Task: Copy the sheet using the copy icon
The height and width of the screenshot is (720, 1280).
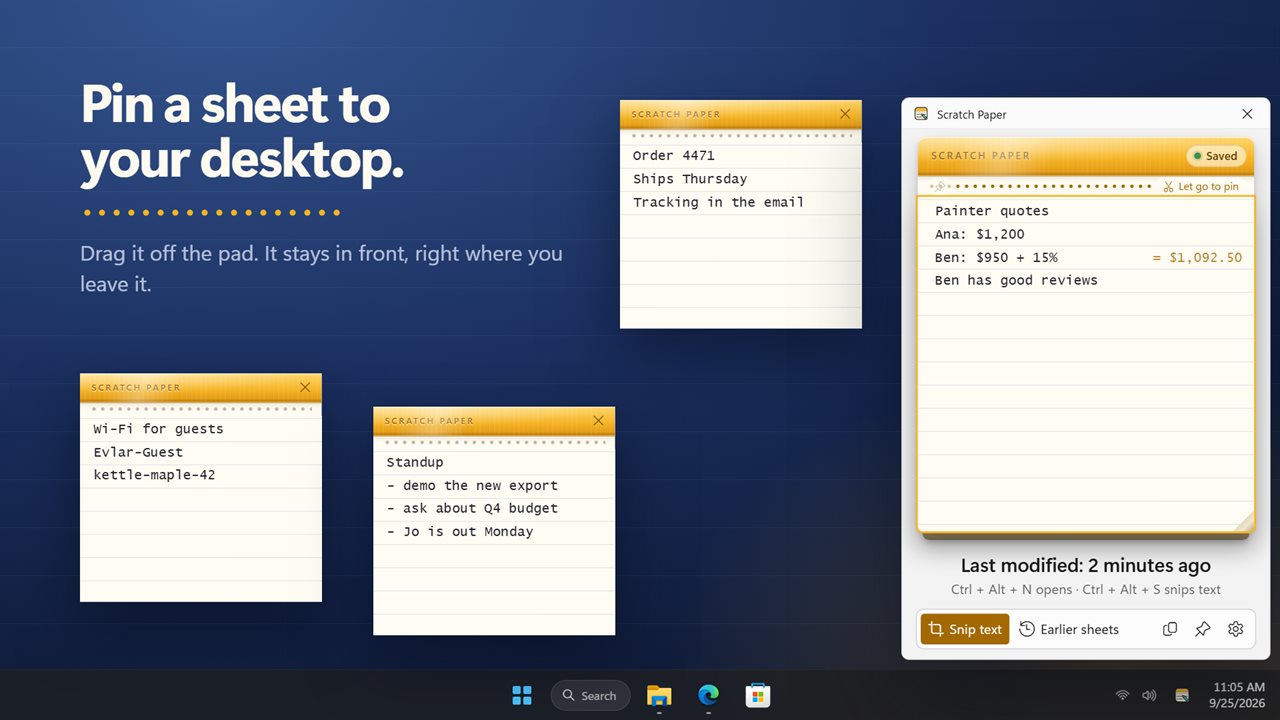Action: tap(1169, 629)
